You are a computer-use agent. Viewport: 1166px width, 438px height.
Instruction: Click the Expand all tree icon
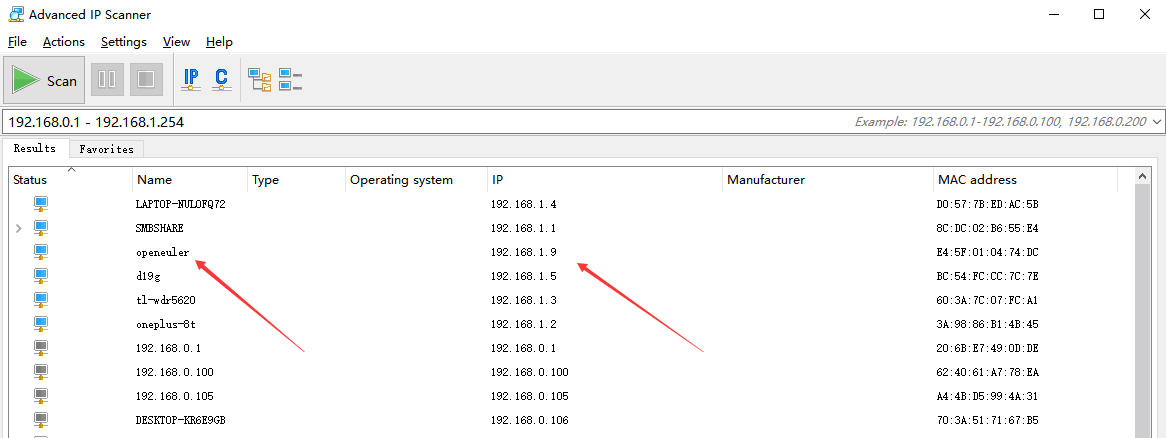(260, 80)
